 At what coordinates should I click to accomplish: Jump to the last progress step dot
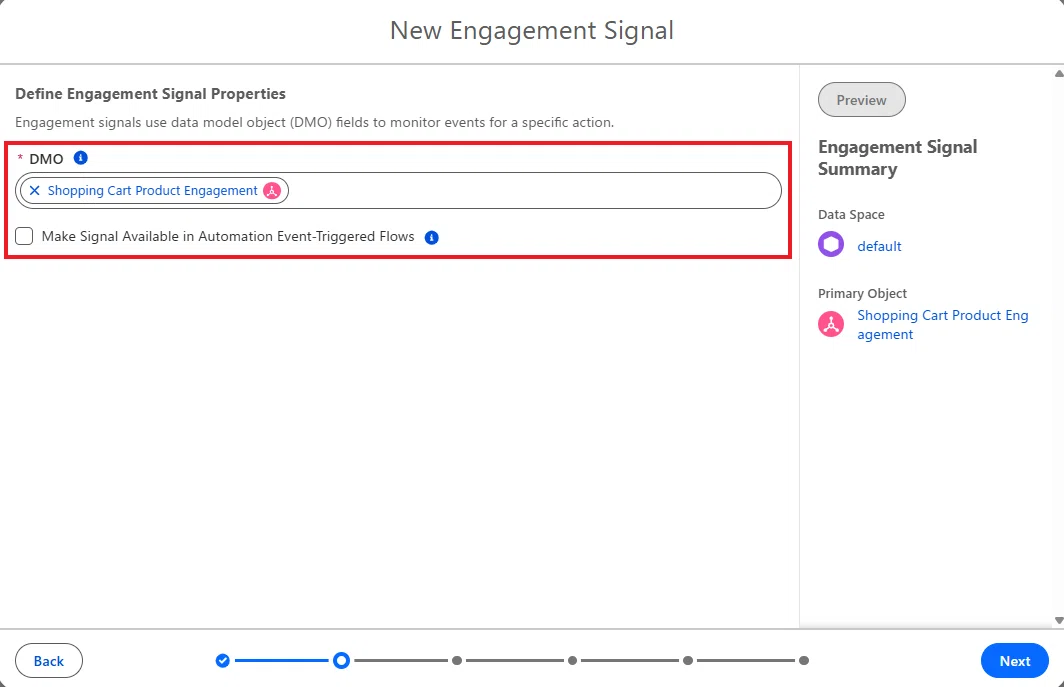pyautogui.click(x=803, y=661)
